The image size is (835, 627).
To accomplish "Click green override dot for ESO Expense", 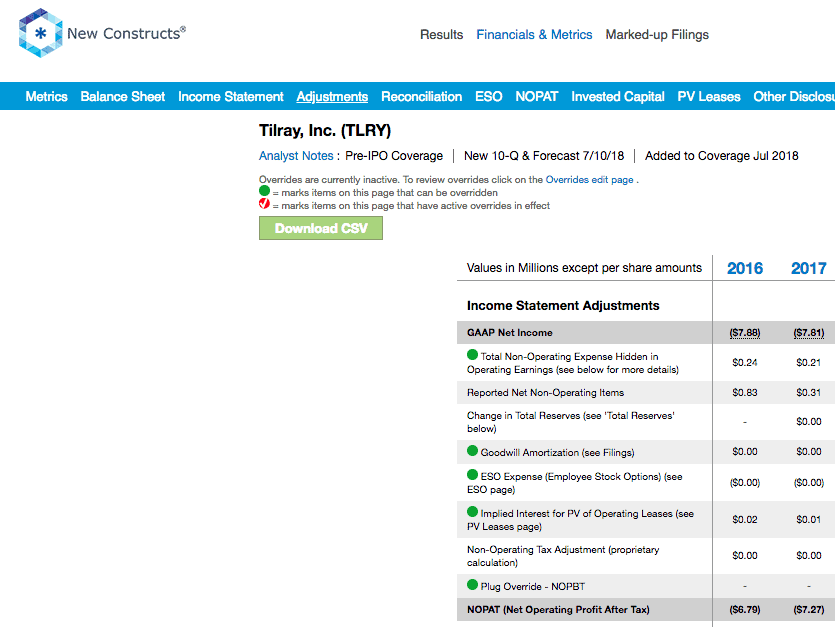I will pos(472,475).
